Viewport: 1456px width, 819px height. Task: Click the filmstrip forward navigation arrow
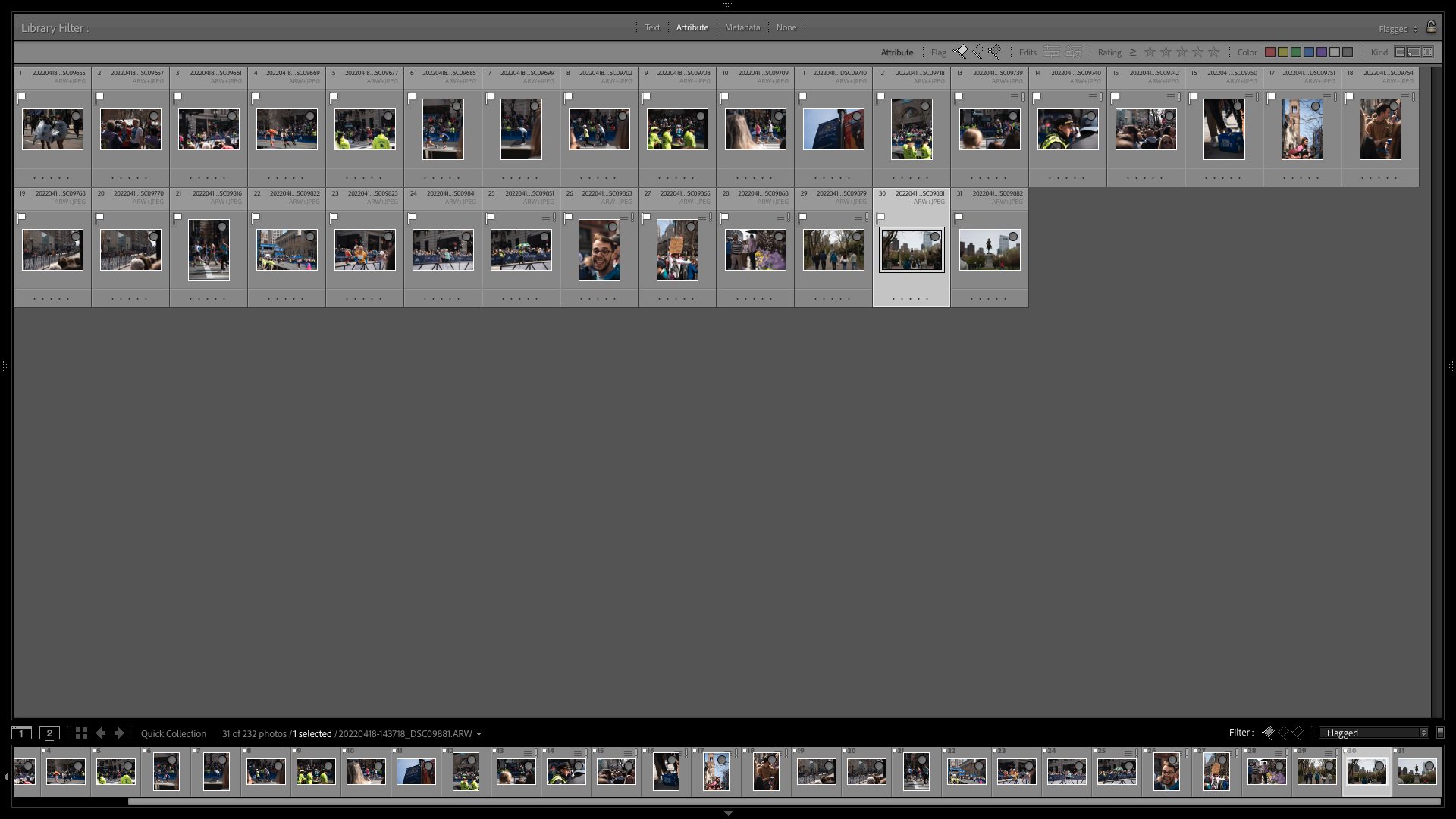pos(118,733)
